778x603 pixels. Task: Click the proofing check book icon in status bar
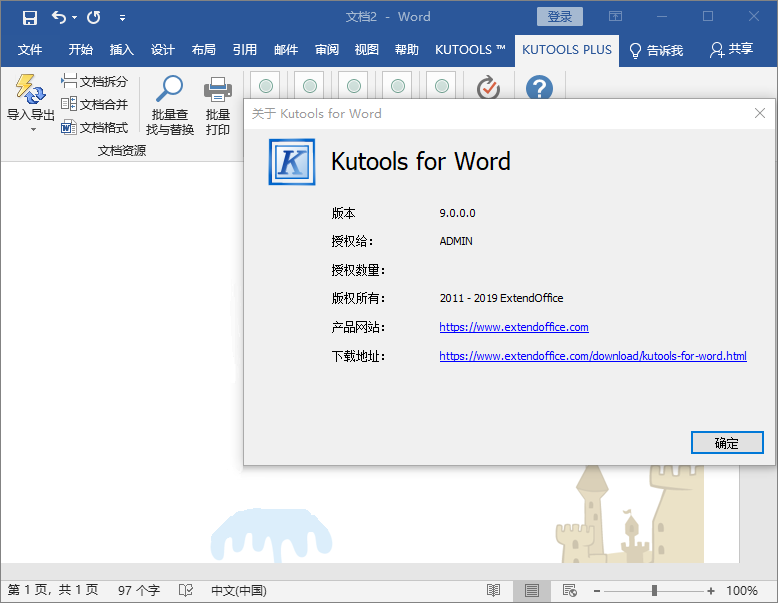186,590
